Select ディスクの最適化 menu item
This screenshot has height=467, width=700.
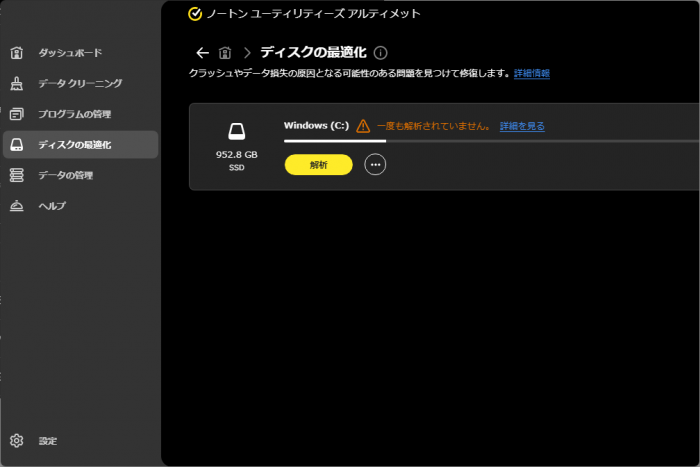[80, 145]
